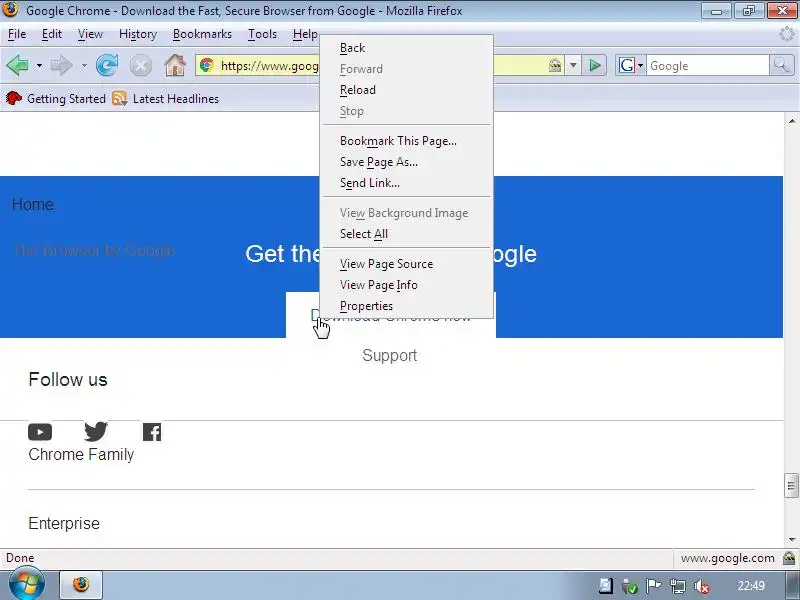Click the vertical scrollbar thumb
Viewport: 800px width, 600px height.
[791, 486]
